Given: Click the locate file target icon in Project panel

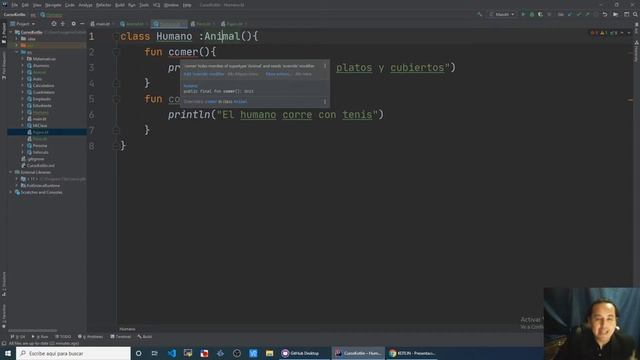Looking at the screenshot, I should (x=54, y=24).
